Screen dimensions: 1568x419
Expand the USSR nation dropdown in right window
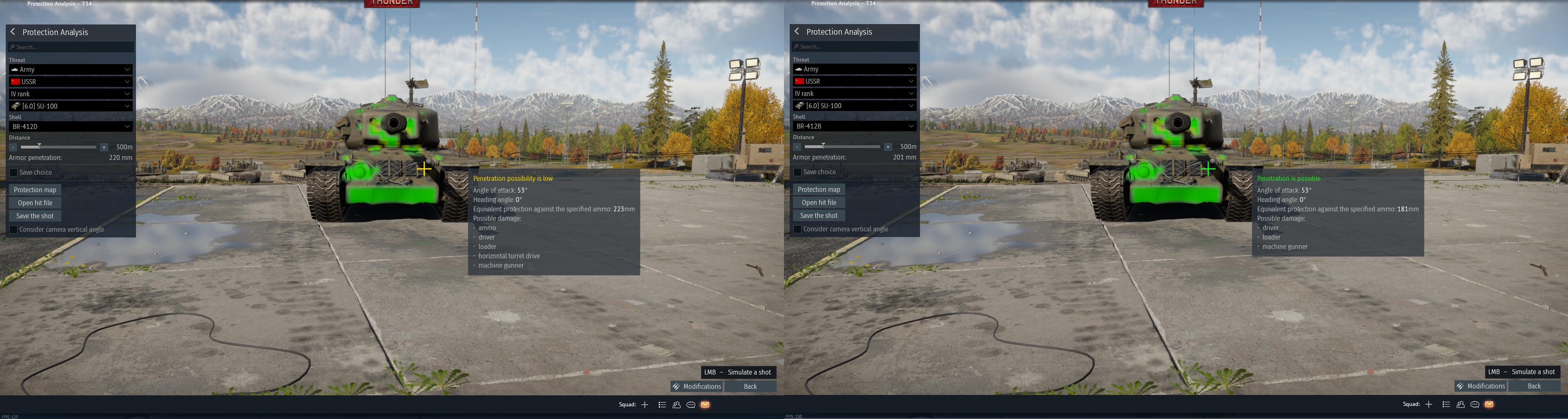click(x=855, y=81)
